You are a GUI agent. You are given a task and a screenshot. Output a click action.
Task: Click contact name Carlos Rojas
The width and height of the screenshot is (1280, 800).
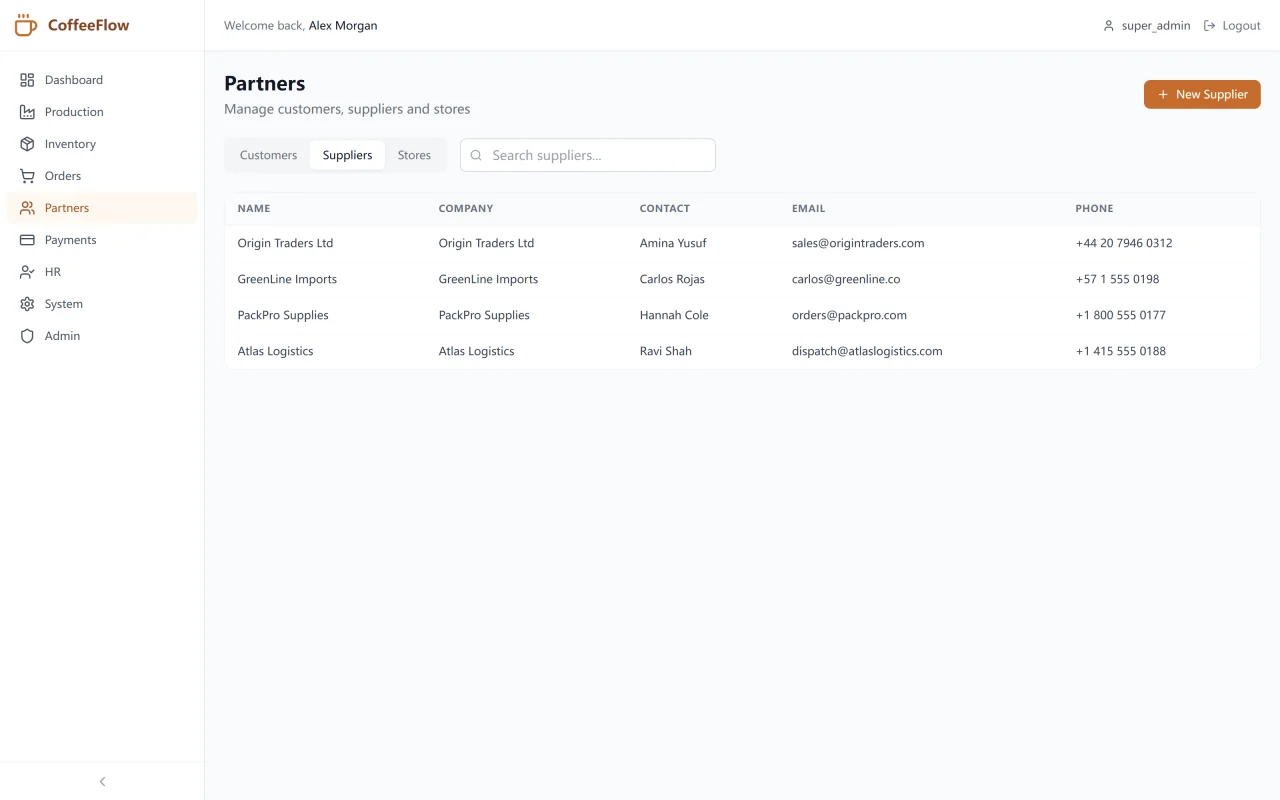tap(672, 279)
